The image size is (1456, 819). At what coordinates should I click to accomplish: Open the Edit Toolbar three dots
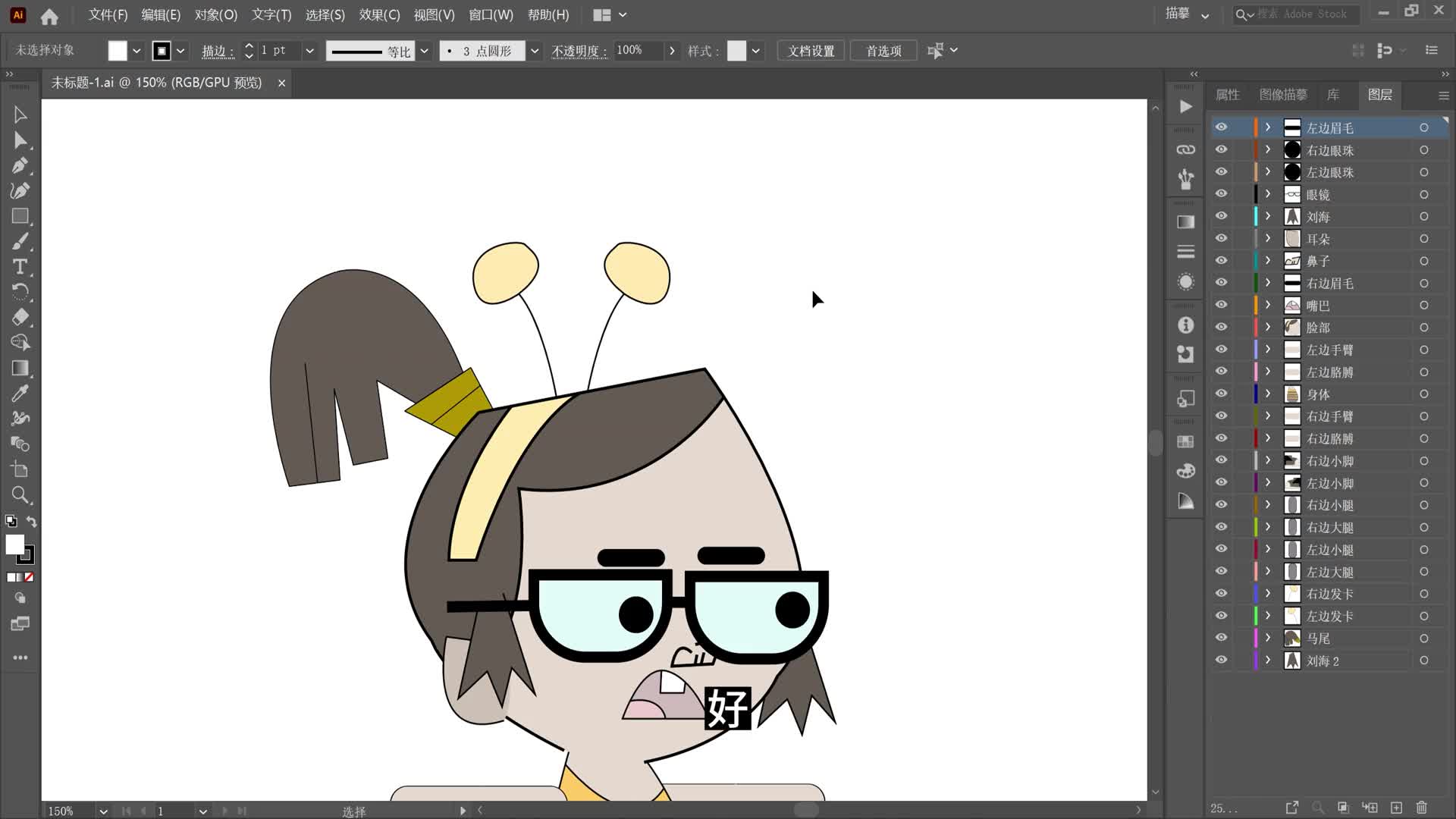pos(20,657)
